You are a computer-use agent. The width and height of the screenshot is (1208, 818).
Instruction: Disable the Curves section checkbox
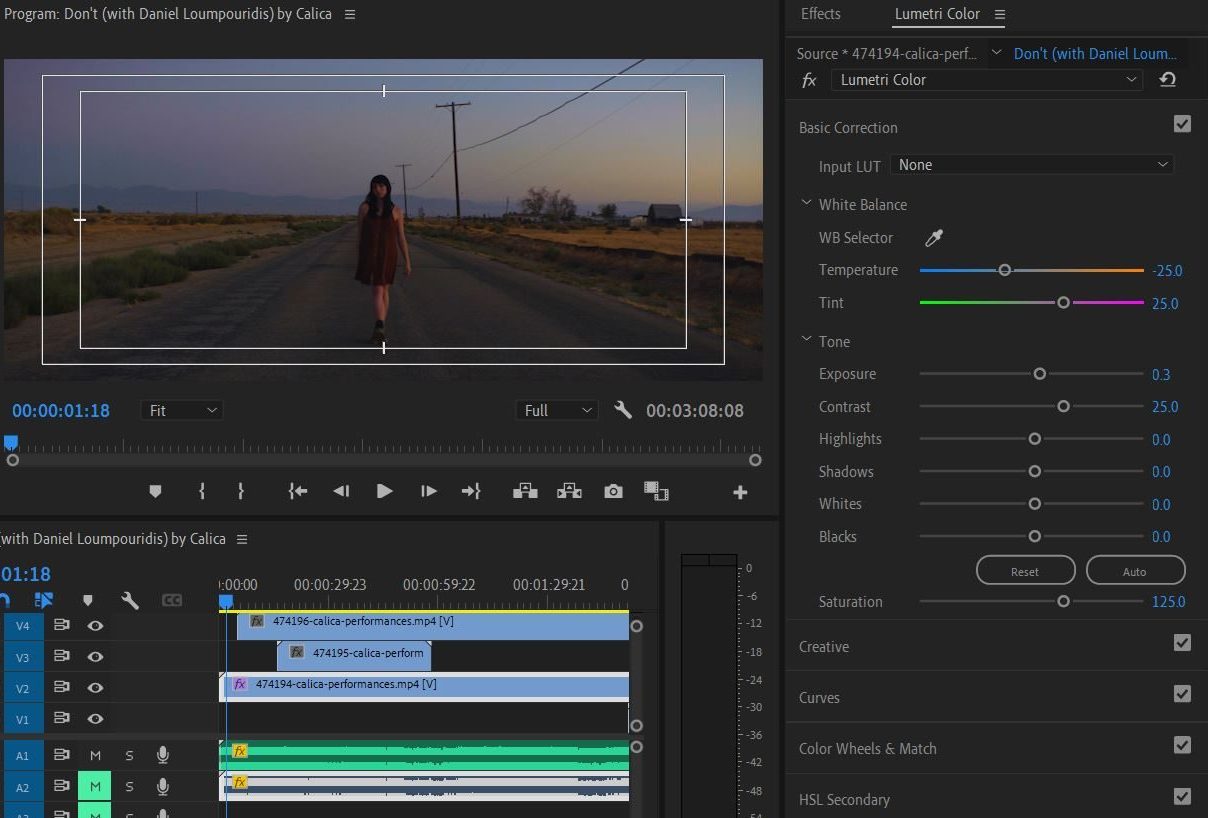pos(1182,694)
